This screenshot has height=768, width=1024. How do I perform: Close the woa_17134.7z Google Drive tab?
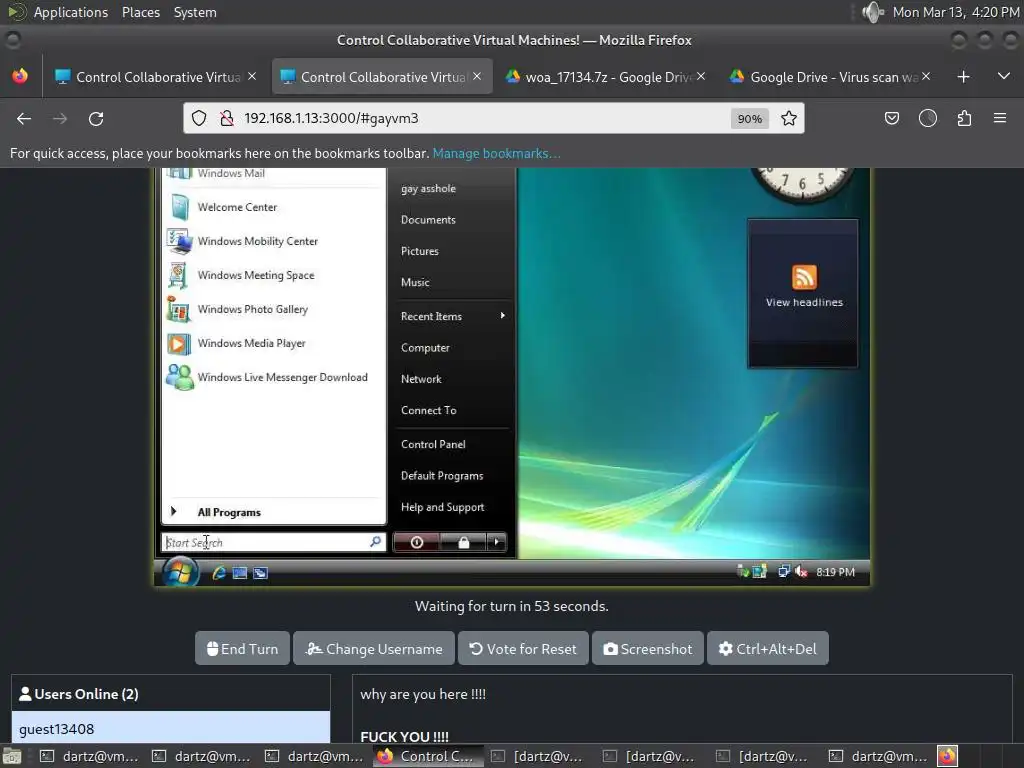click(x=701, y=76)
